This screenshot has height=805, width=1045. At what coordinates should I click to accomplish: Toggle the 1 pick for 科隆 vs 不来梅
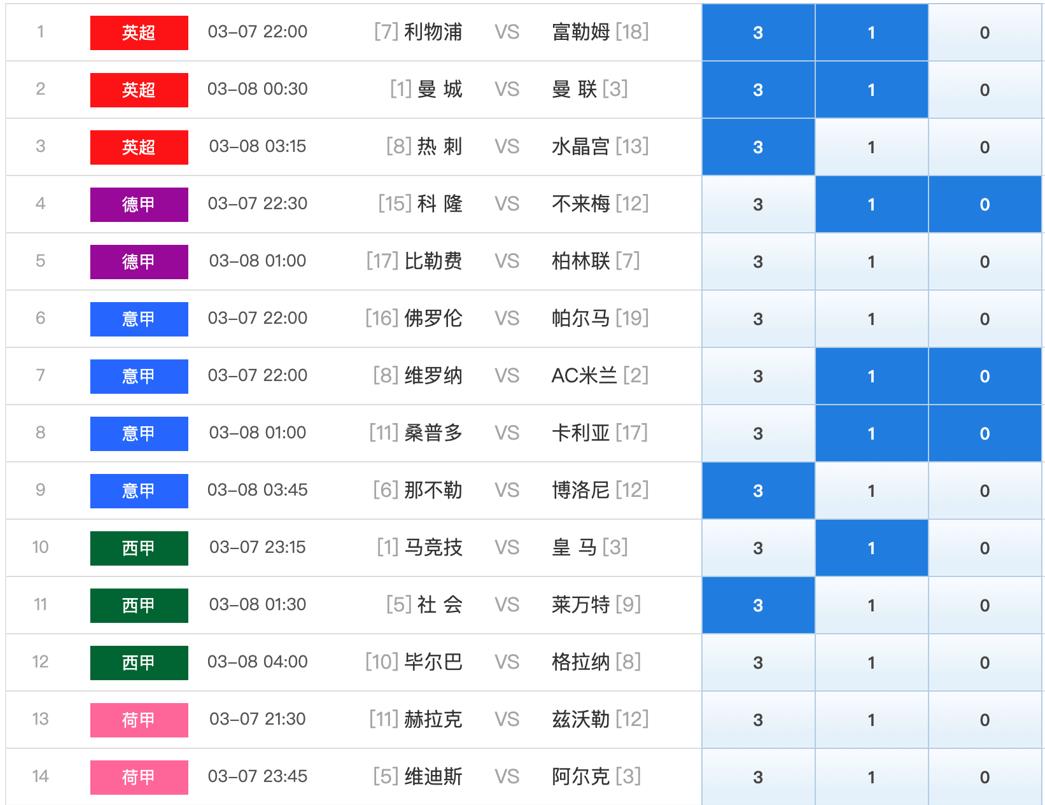[x=871, y=204]
